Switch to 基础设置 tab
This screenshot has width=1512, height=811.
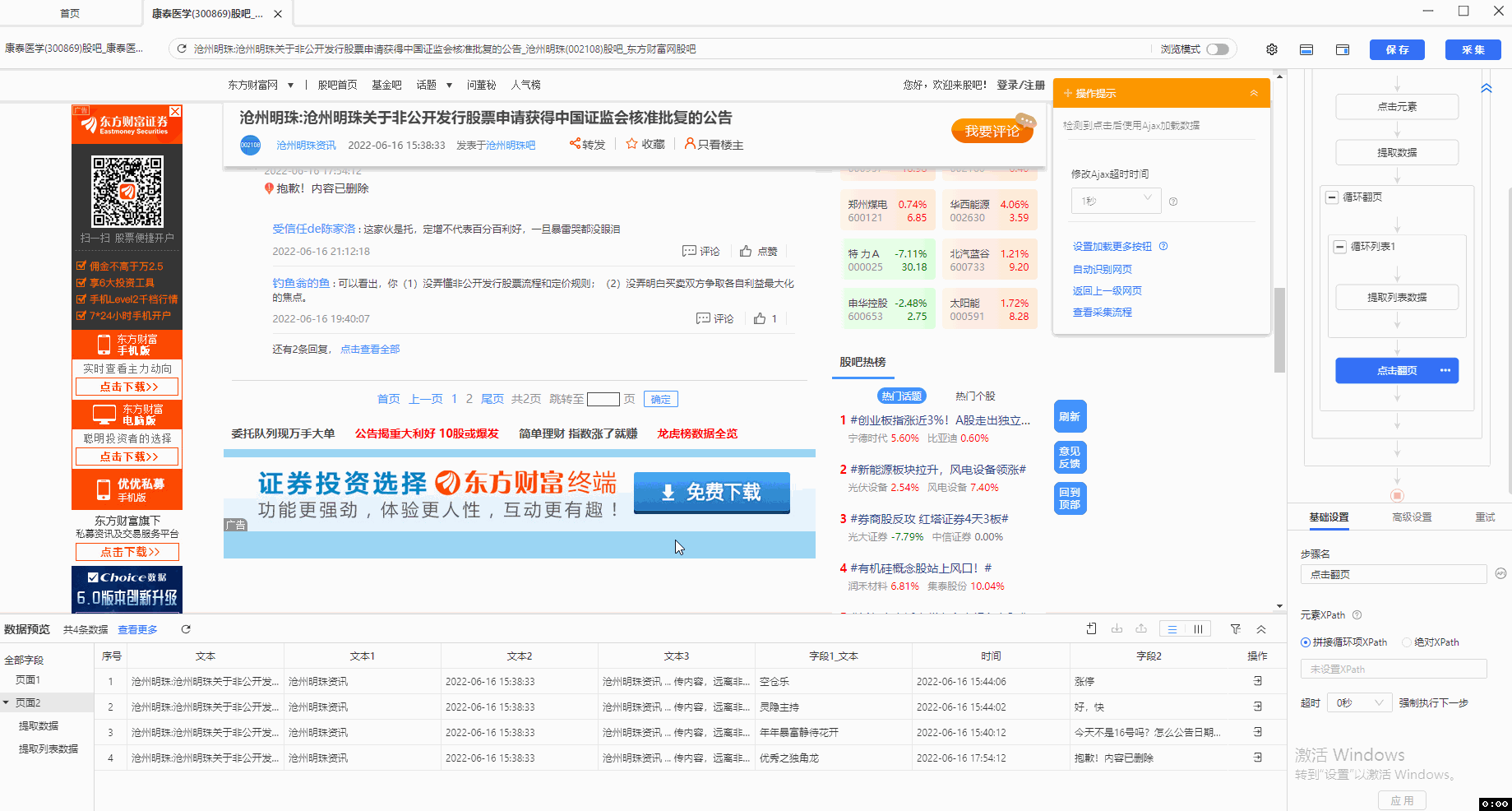pos(1329,517)
